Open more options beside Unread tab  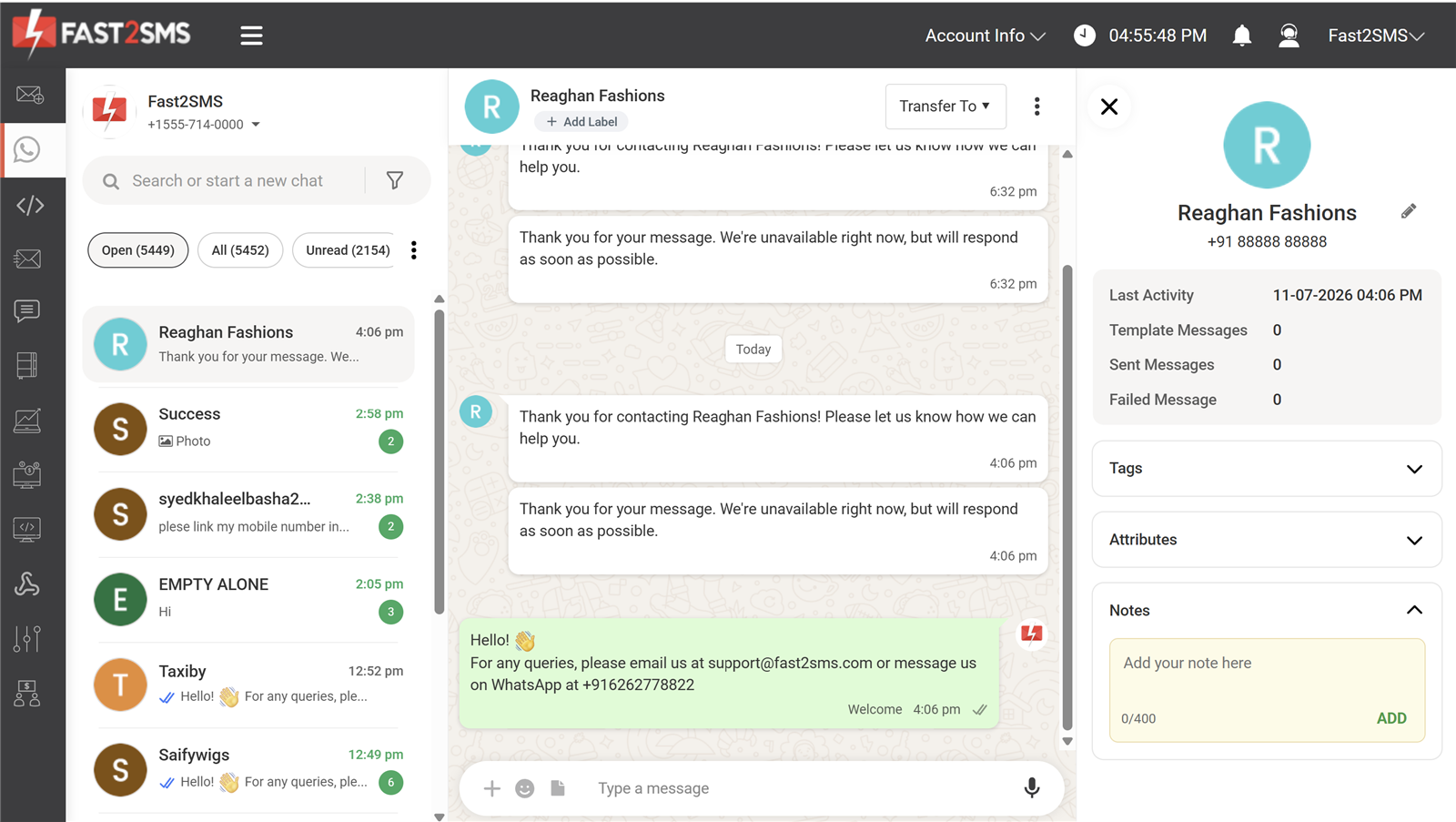pyautogui.click(x=414, y=250)
